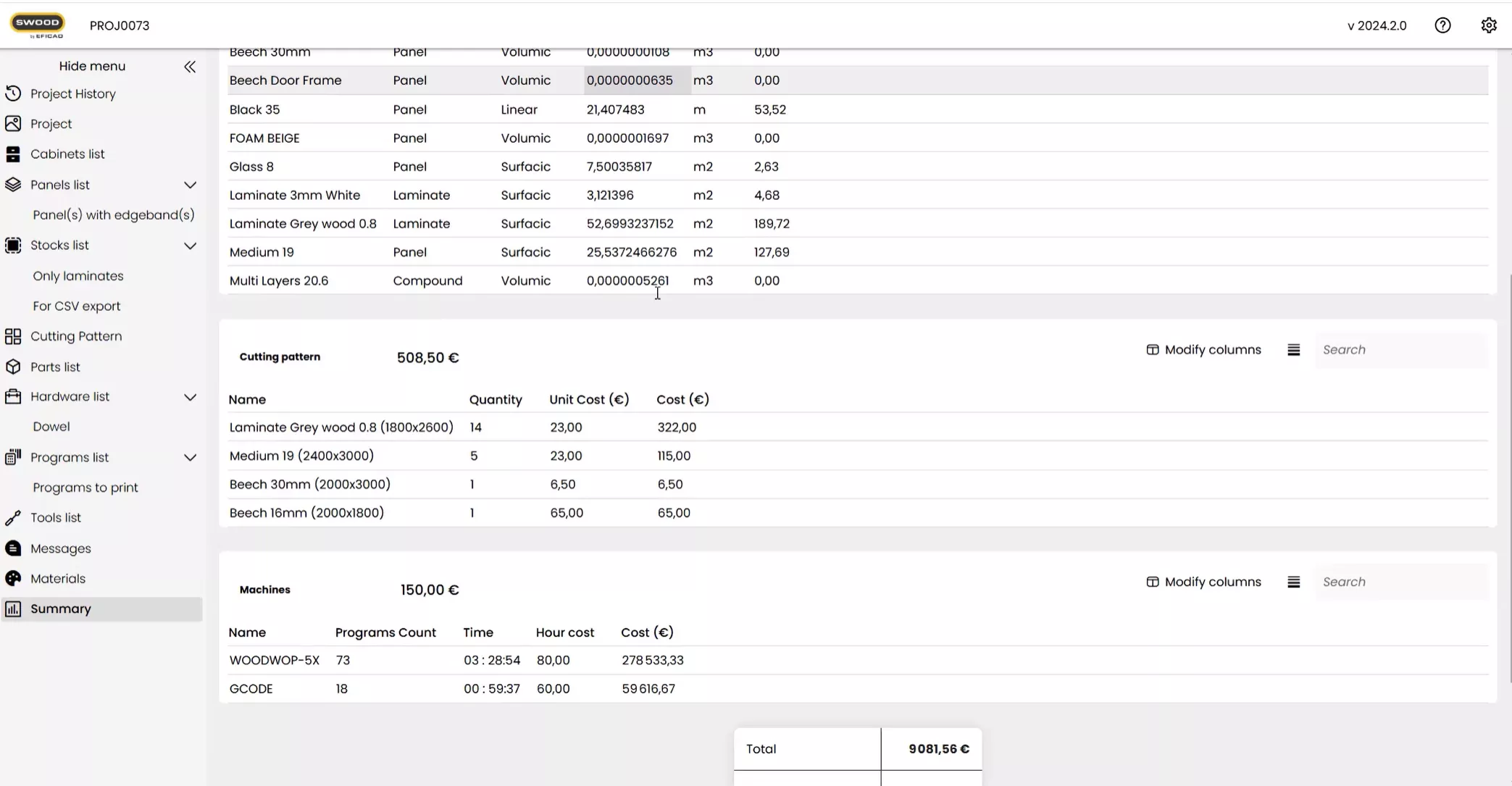Modify columns of Machines table
The width and height of the screenshot is (1512, 786).
pos(1203,582)
